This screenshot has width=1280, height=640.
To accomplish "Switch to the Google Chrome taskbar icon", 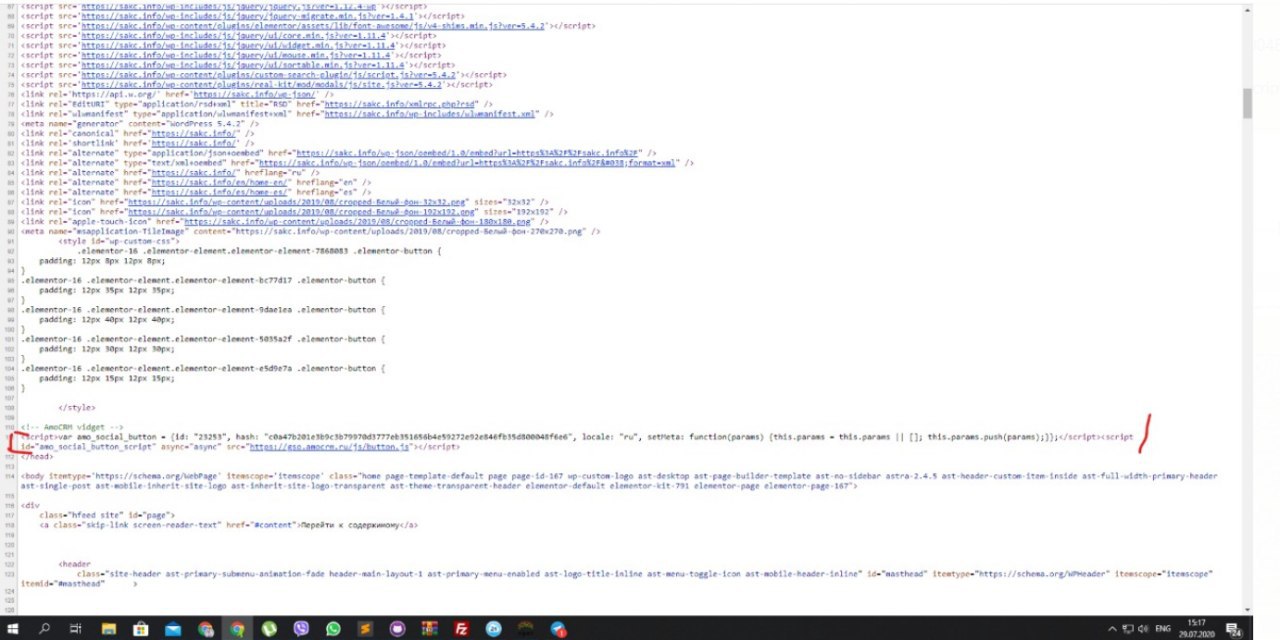I will click(x=237, y=628).
